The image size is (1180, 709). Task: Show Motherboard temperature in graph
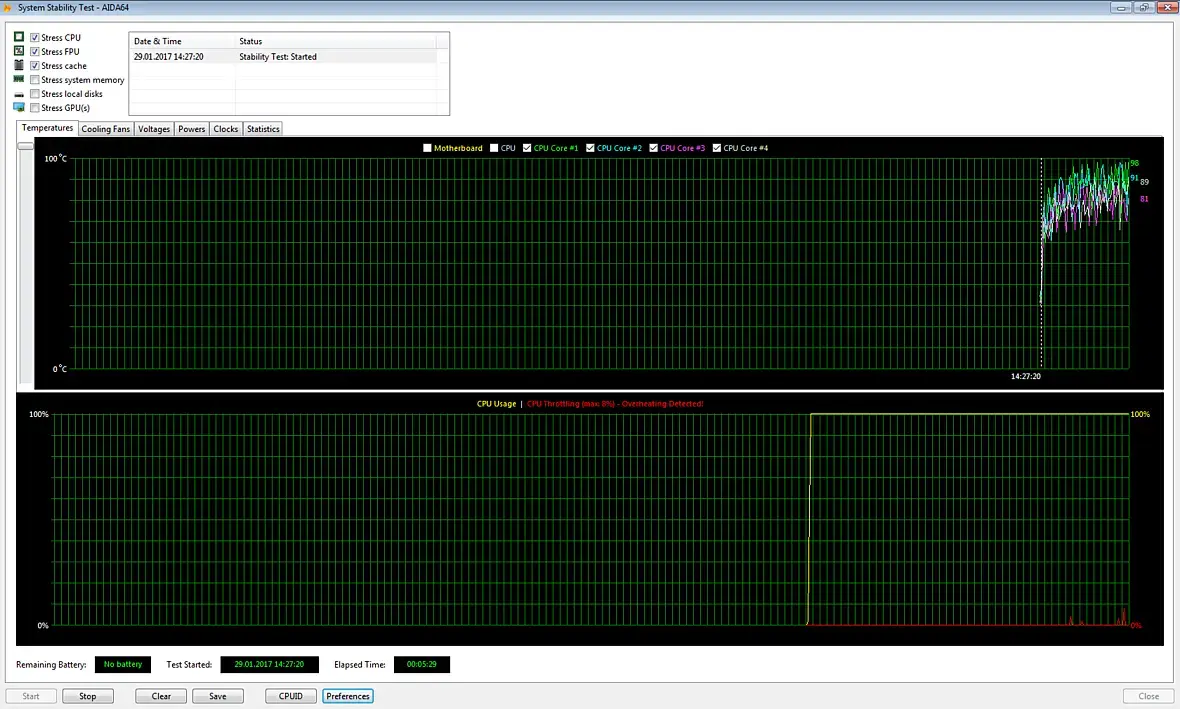(427, 148)
